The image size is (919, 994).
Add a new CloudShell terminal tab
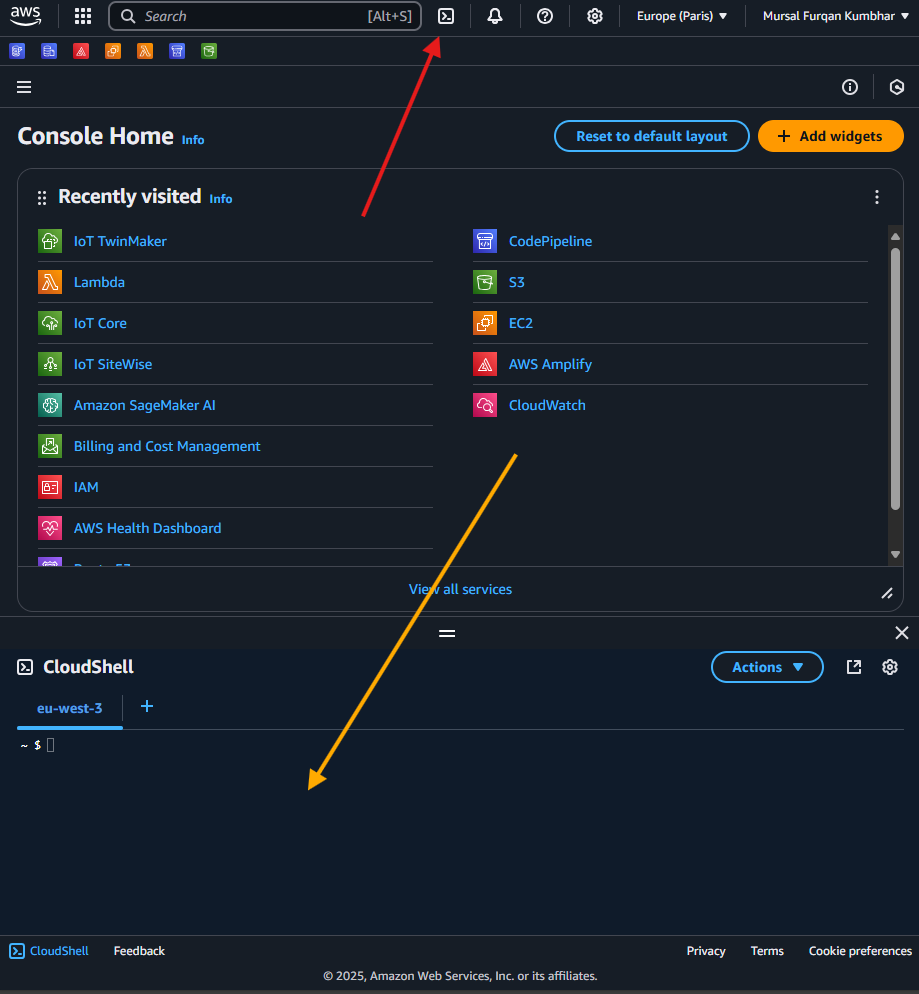tap(146, 706)
